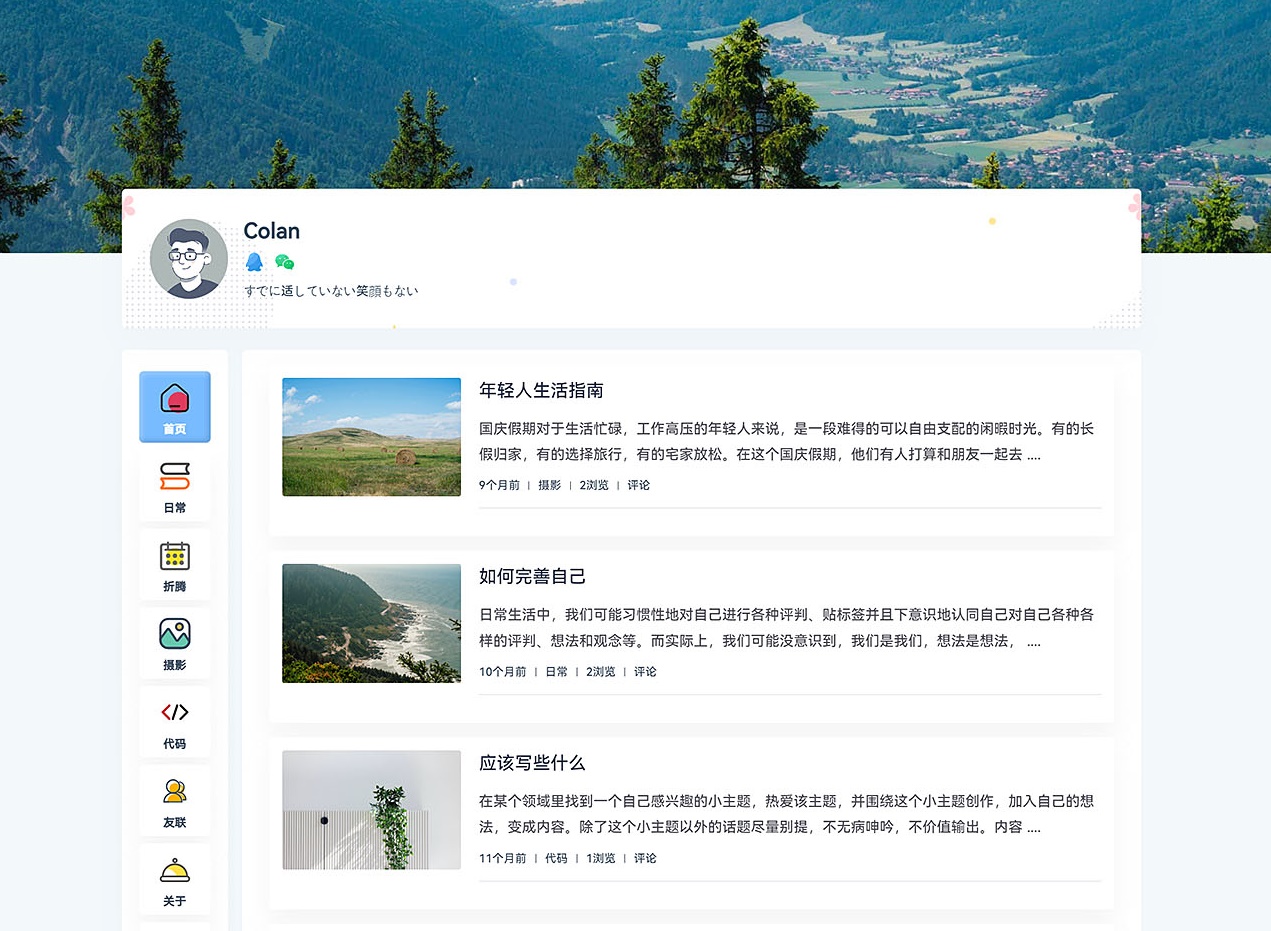Open the 折腾 calendar sidebar item
Viewport: 1271px width, 931px height.
pos(175,565)
